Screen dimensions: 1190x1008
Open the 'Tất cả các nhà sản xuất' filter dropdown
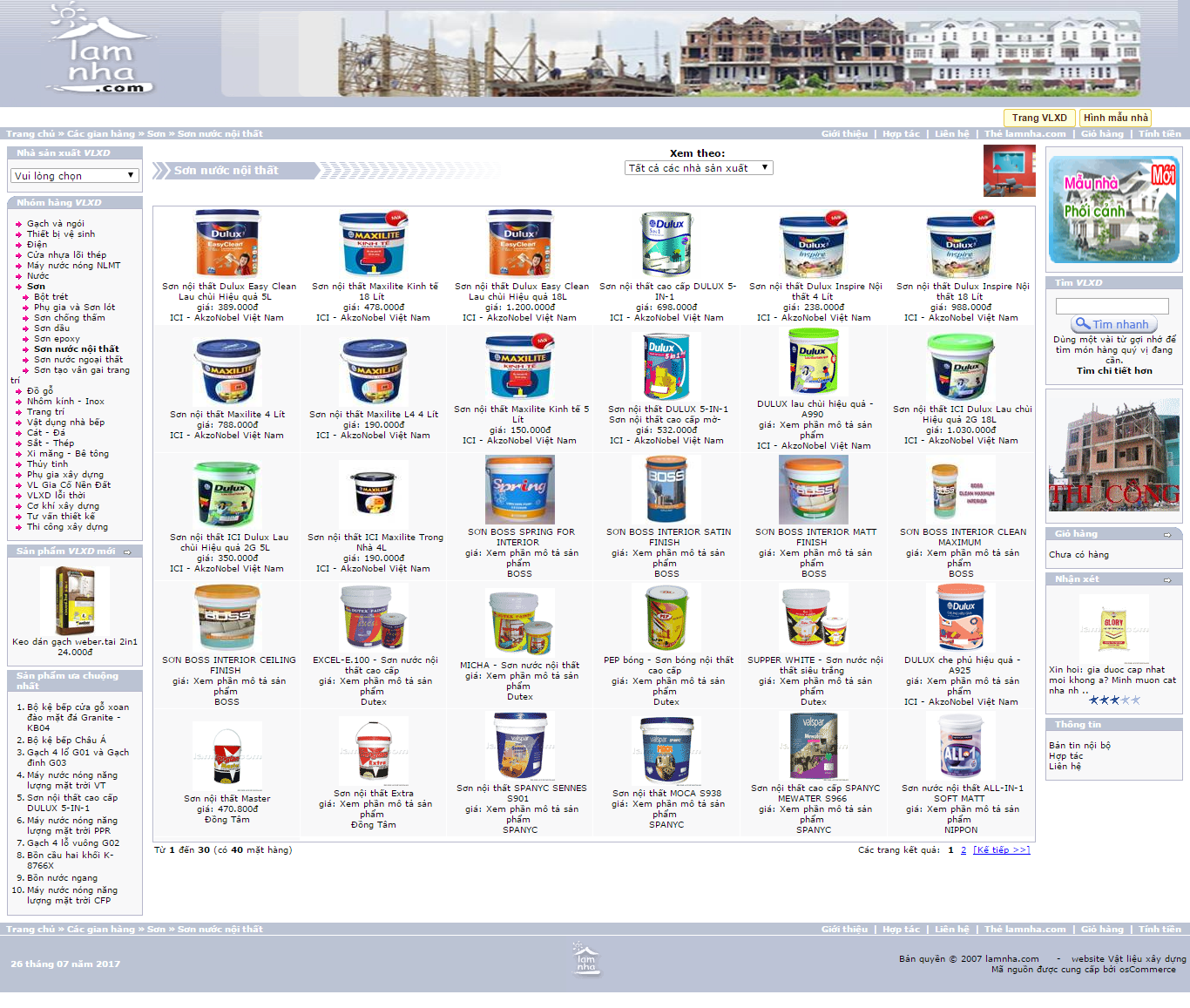pos(699,168)
